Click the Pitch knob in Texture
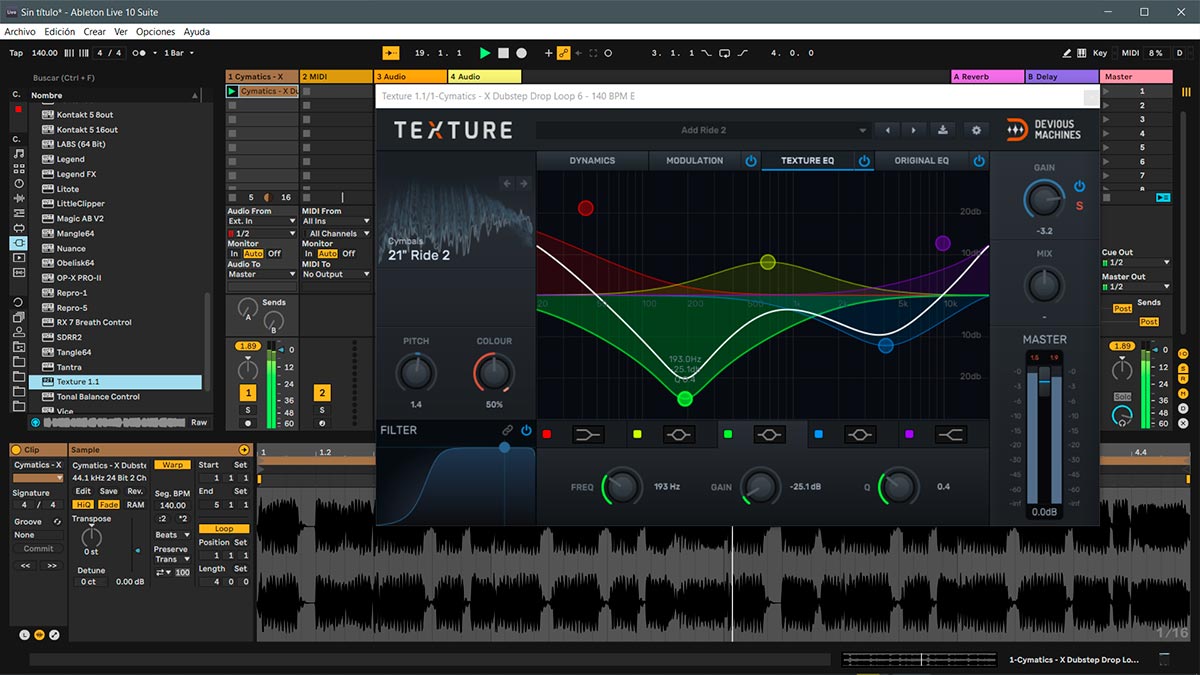1200x675 pixels. click(416, 374)
